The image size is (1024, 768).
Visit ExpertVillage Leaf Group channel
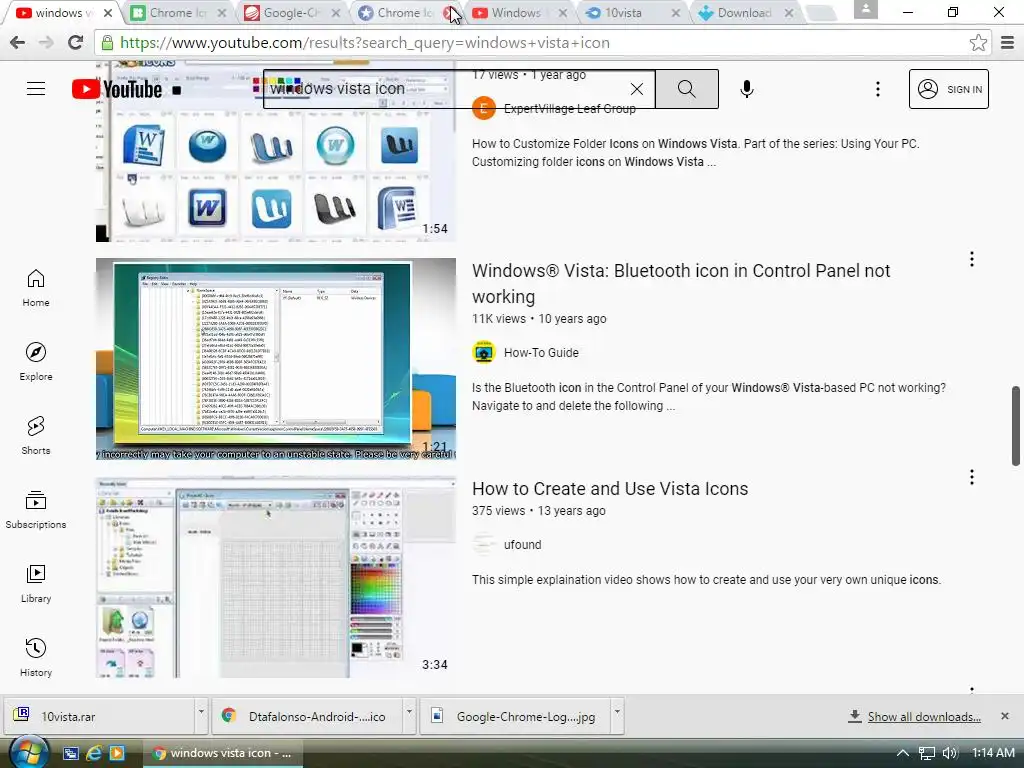point(569,108)
